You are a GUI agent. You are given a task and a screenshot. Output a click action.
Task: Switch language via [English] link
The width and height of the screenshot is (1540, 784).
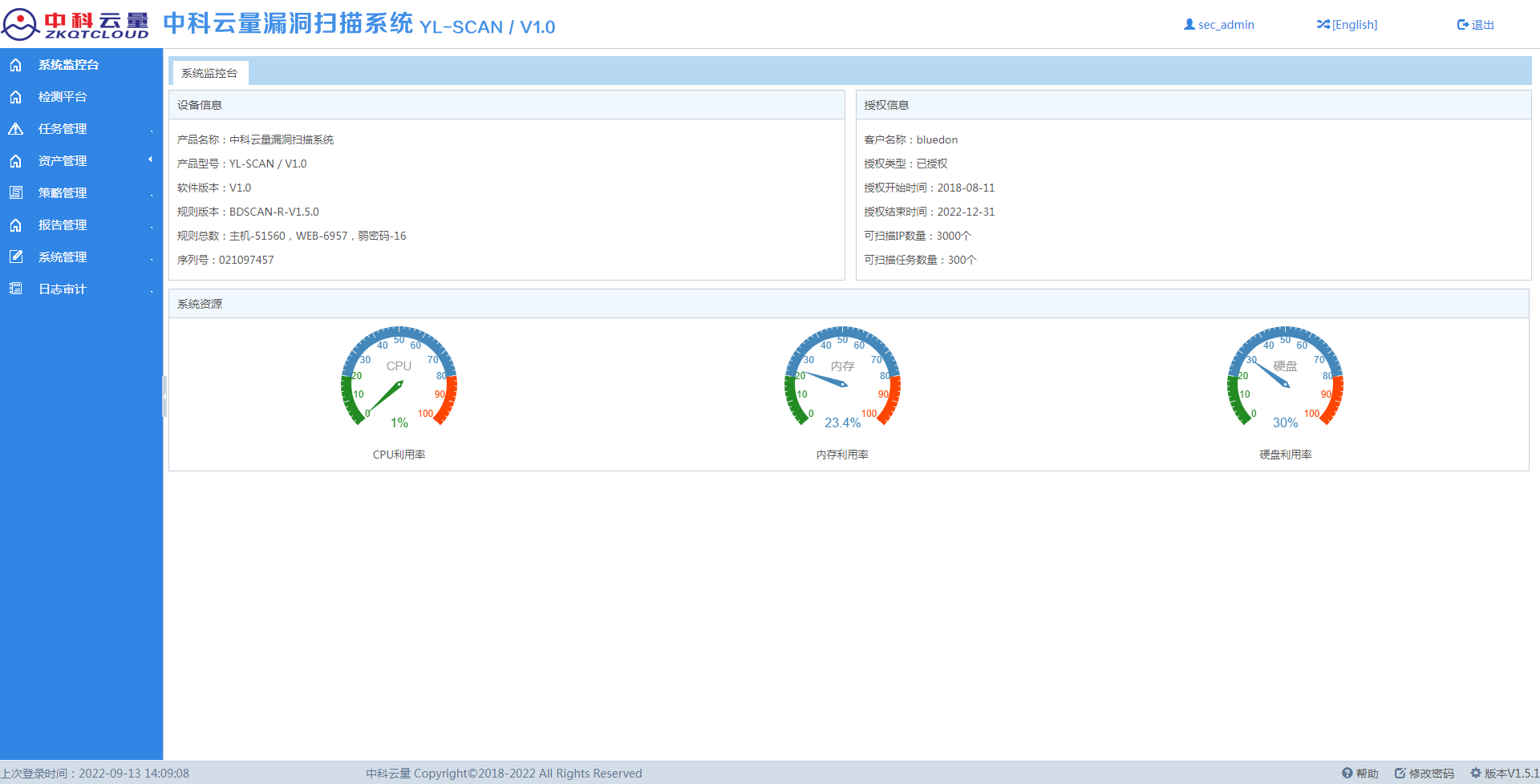coord(1355,25)
